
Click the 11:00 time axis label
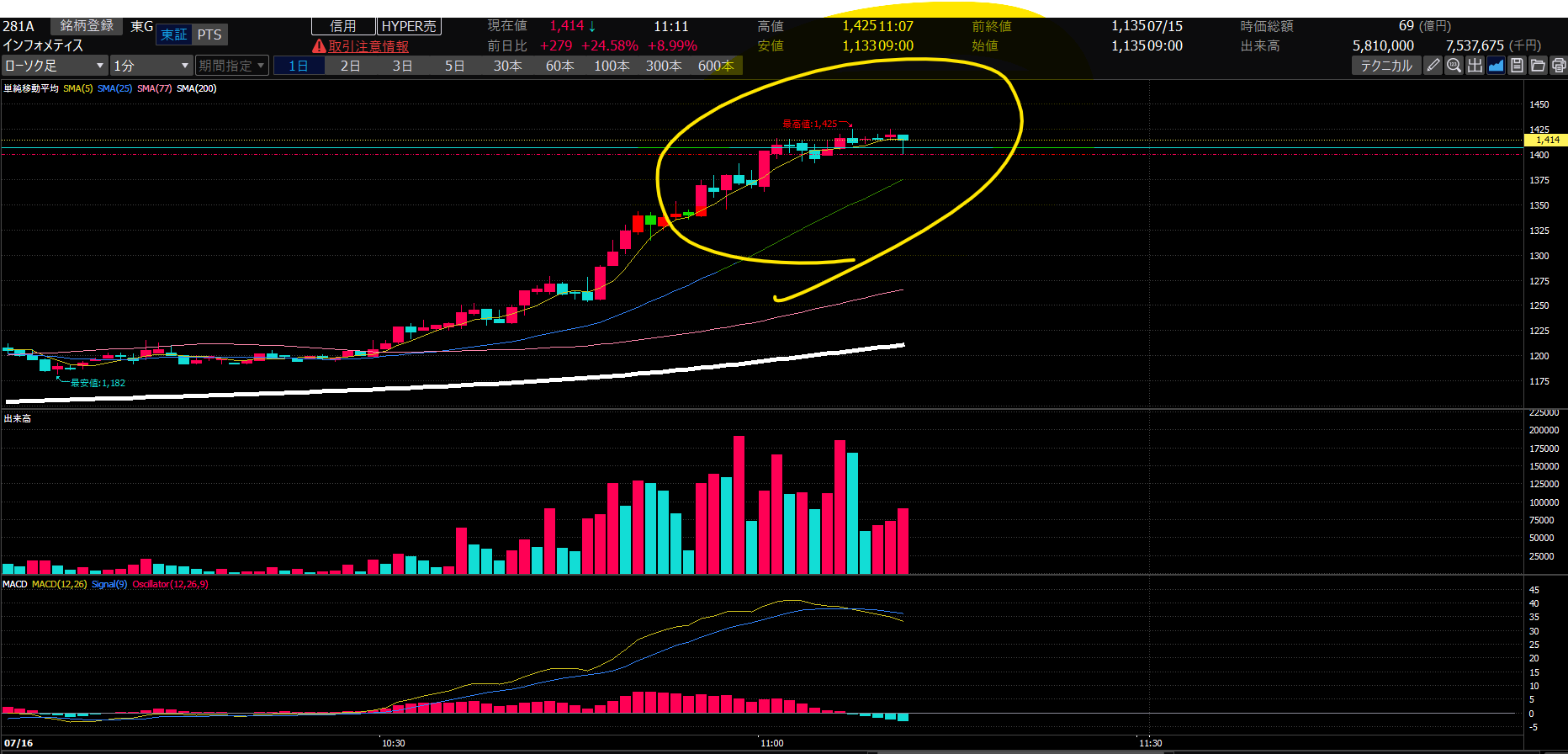pyautogui.click(x=771, y=743)
